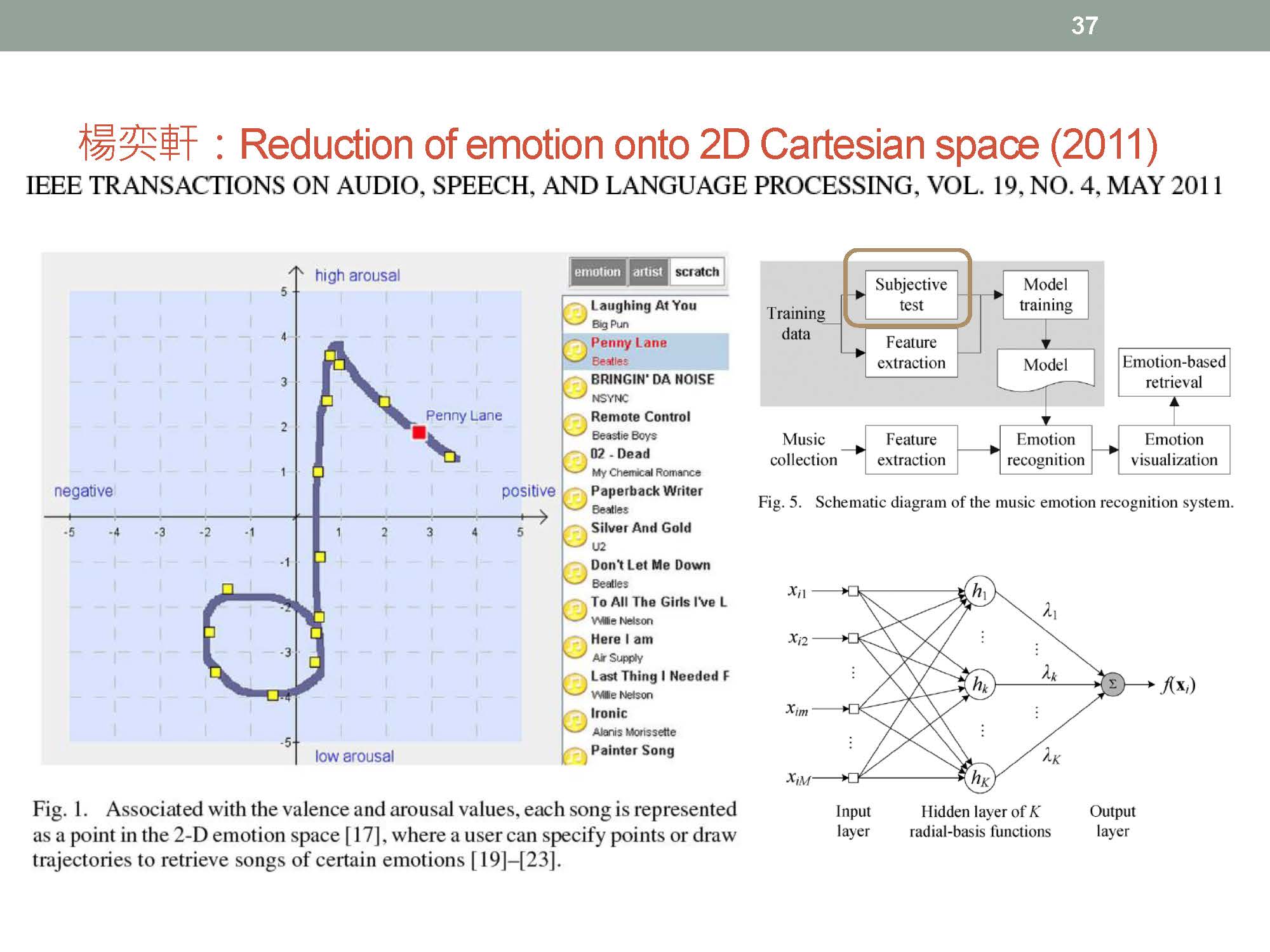Click the music icon next to Ironic
Image resolution: width=1270 pixels, height=952 pixels.
[x=575, y=721]
